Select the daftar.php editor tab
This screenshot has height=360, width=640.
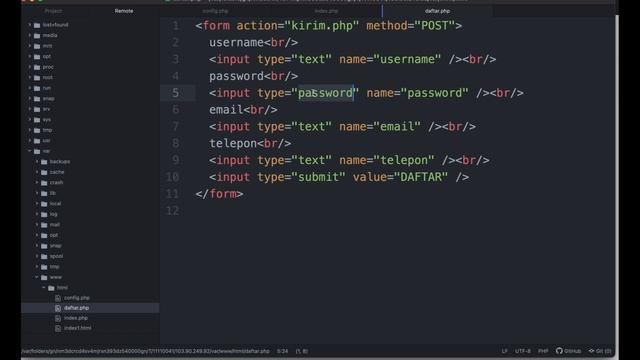(437, 11)
